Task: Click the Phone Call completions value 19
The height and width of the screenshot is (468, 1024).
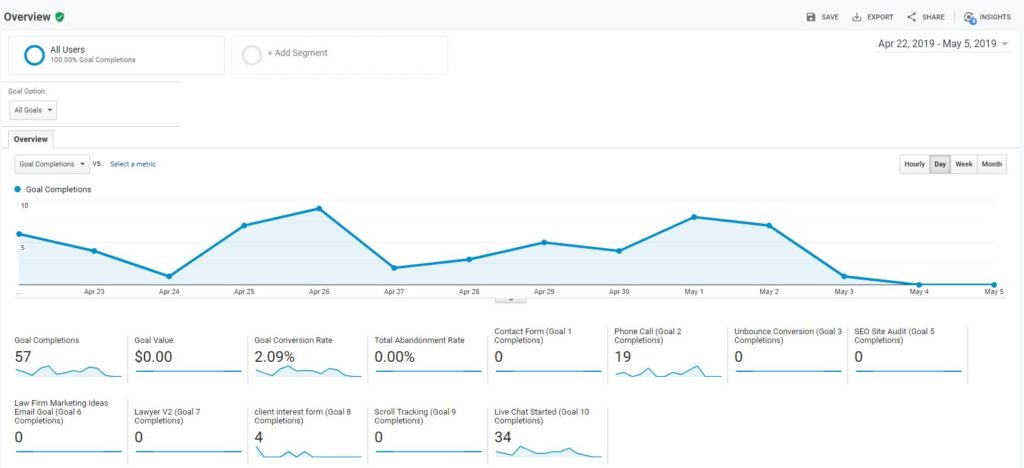Action: [623, 356]
